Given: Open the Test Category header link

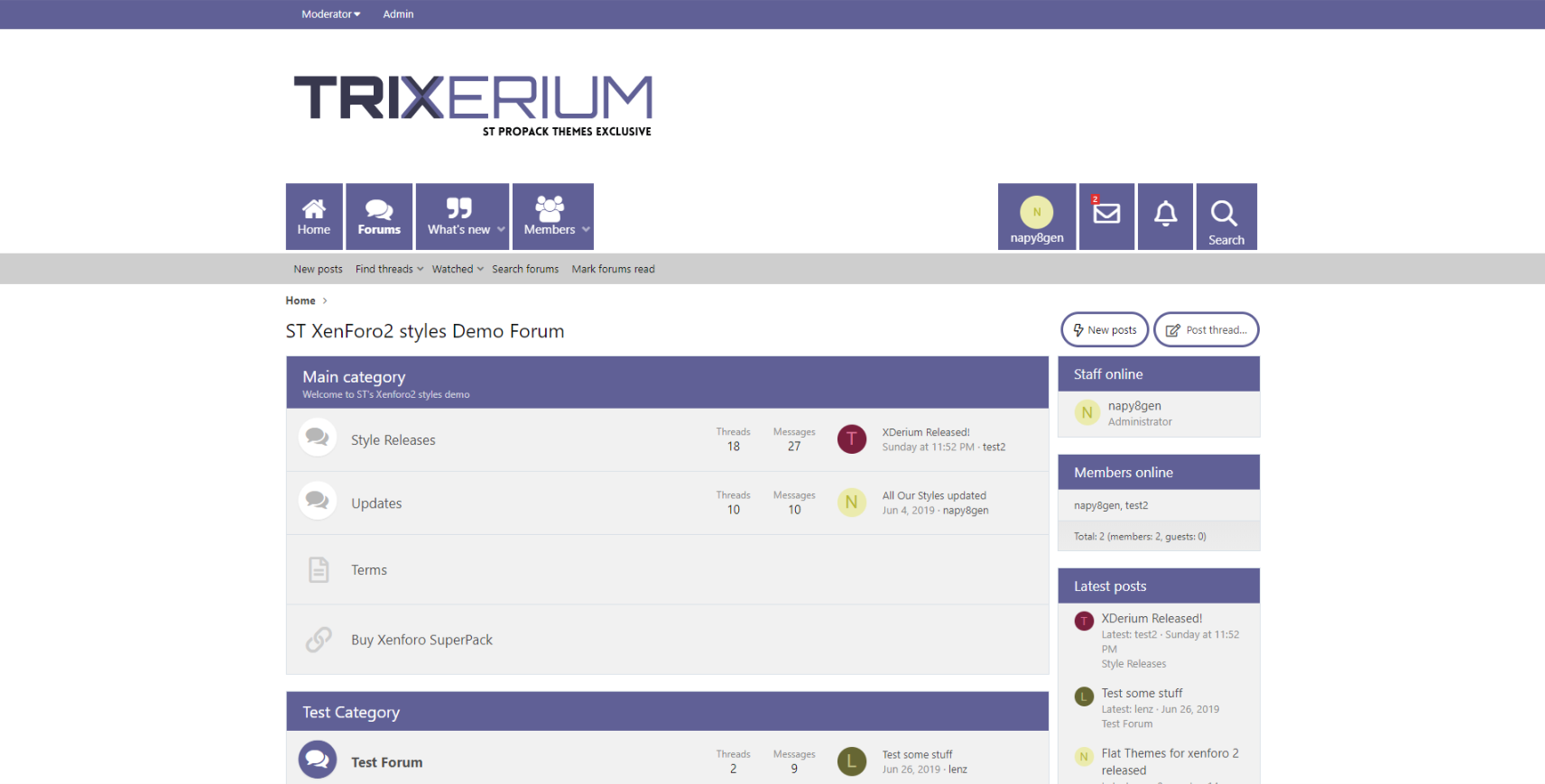Looking at the screenshot, I should click(351, 712).
